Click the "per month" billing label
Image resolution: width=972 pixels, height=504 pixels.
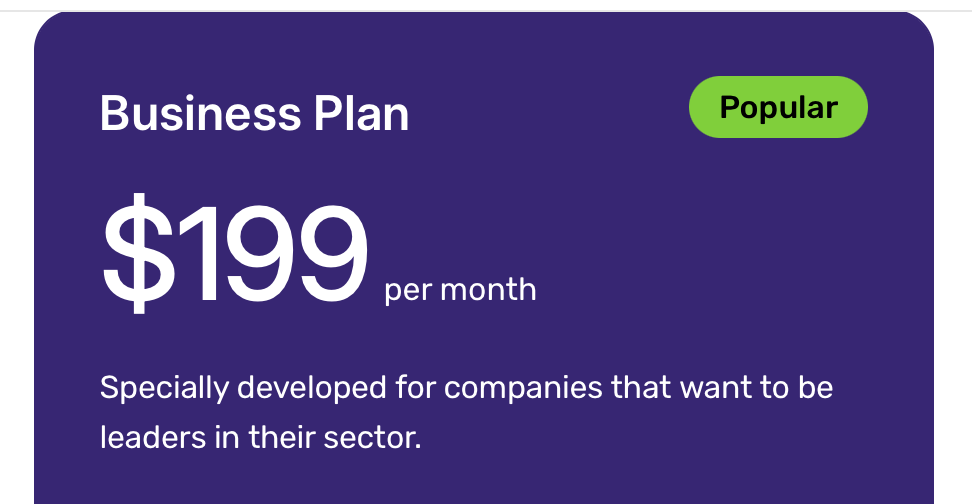[460, 290]
